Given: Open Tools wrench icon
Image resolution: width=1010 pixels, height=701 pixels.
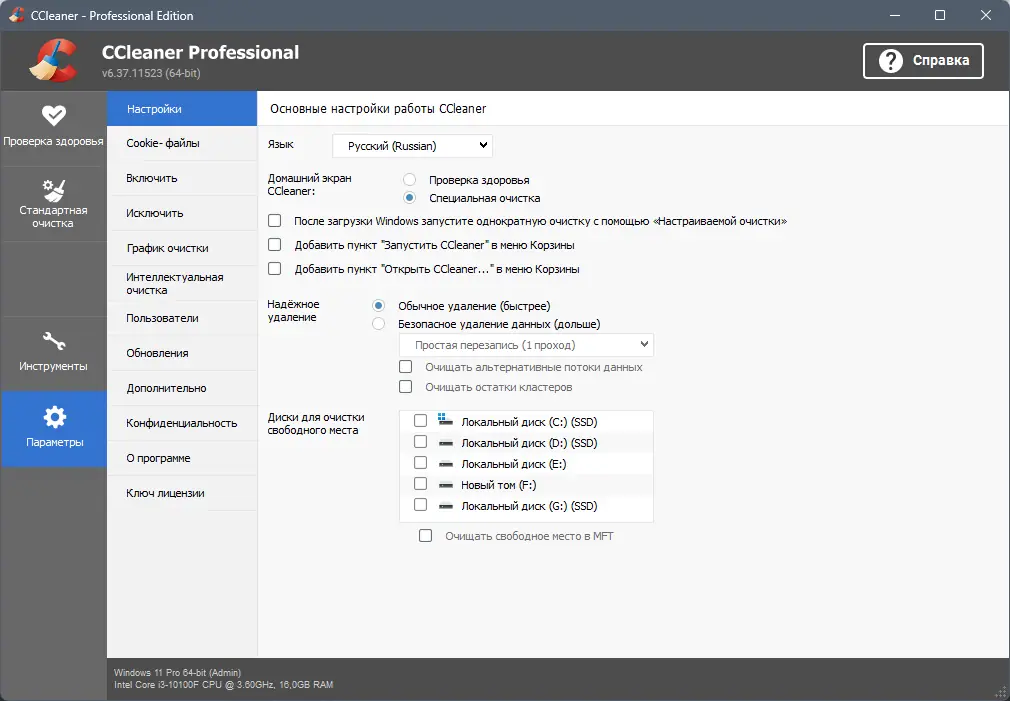Looking at the screenshot, I should point(53,342).
